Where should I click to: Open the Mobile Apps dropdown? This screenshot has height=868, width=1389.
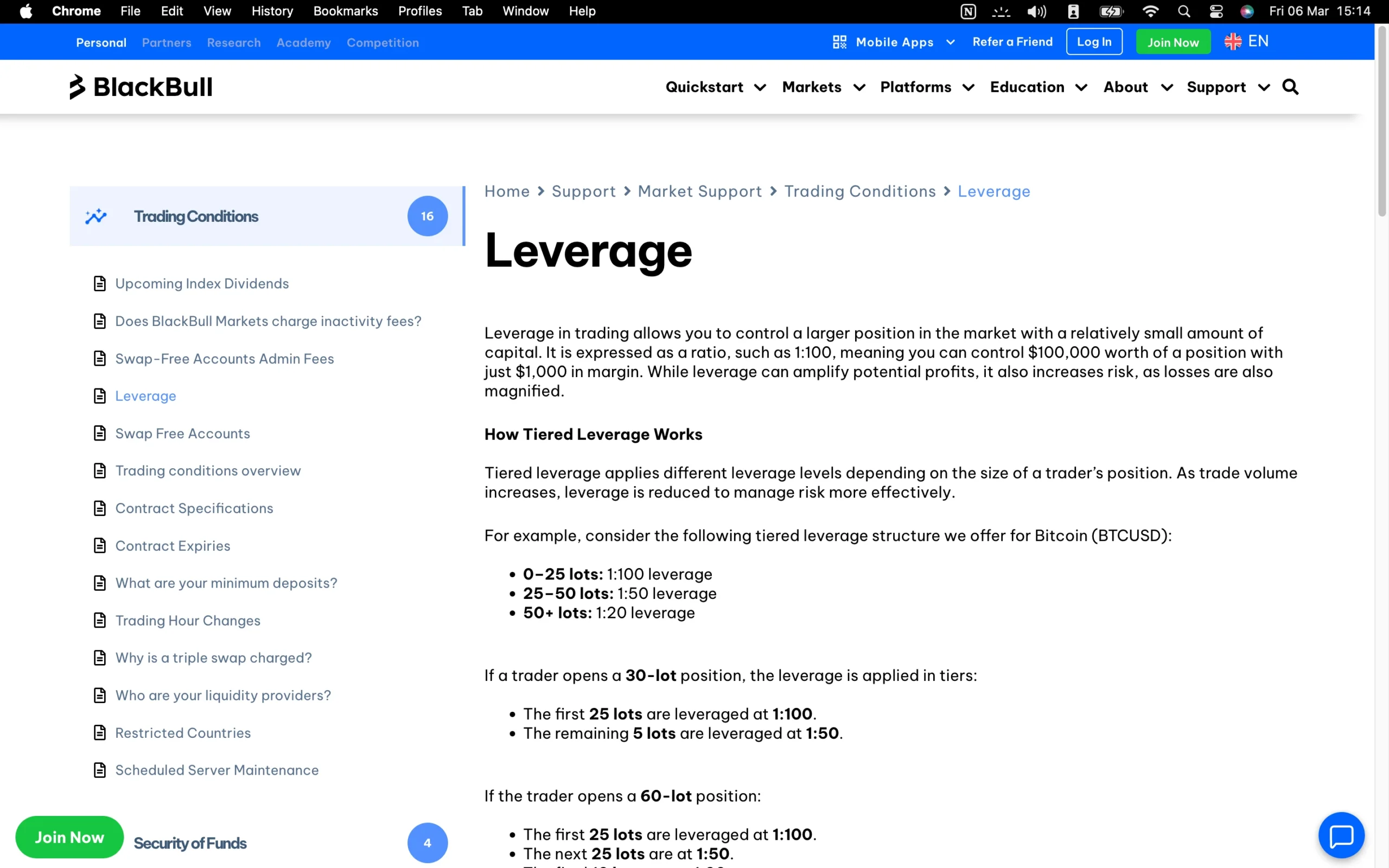(894, 41)
